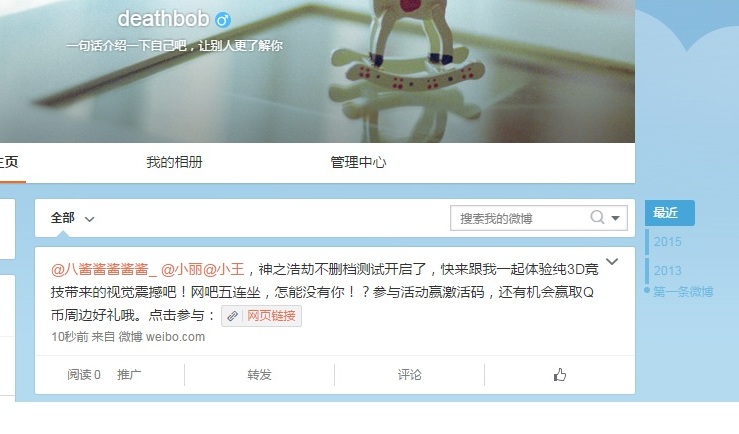Click 推广 promote link

[x=129, y=375]
